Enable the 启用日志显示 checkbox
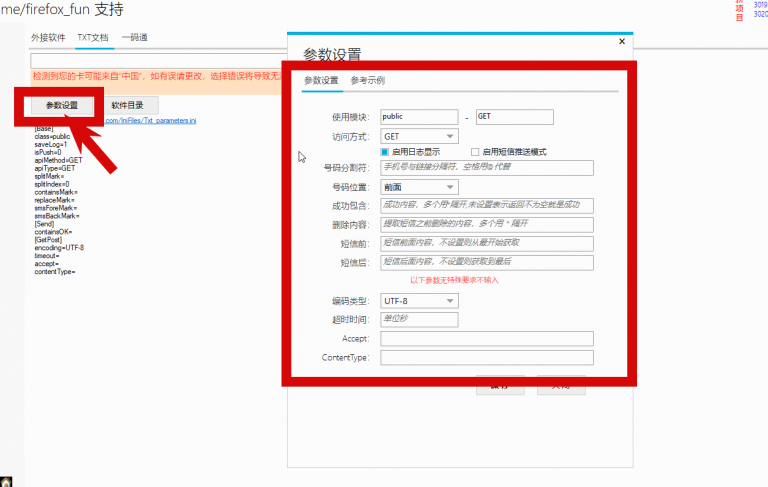This screenshot has width=768, height=487. coord(384,152)
